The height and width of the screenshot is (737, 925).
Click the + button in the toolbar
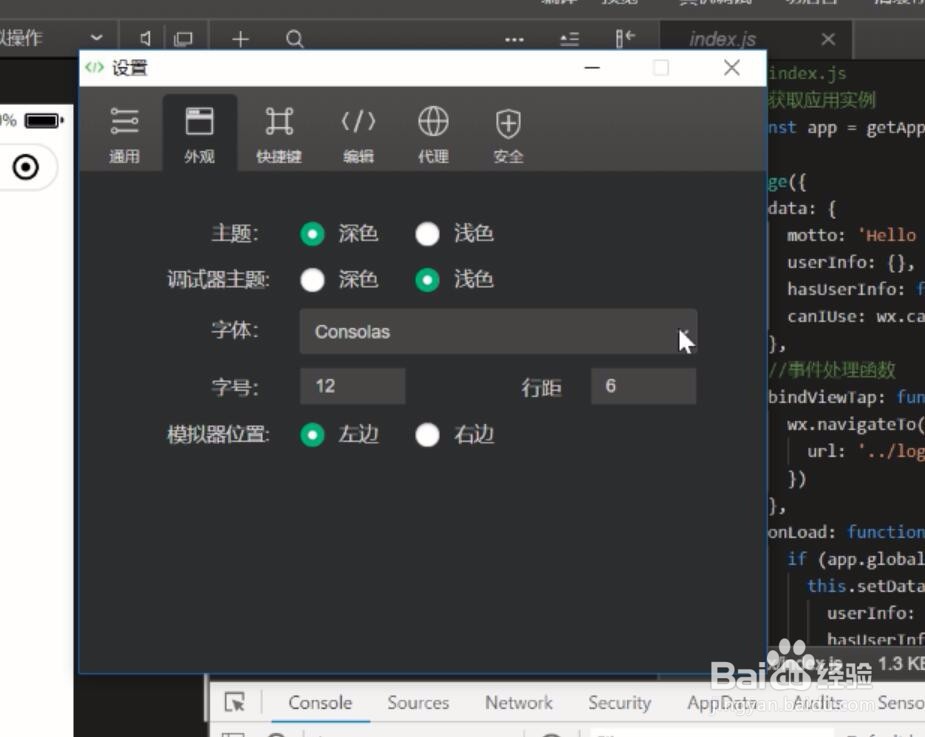pyautogui.click(x=240, y=39)
